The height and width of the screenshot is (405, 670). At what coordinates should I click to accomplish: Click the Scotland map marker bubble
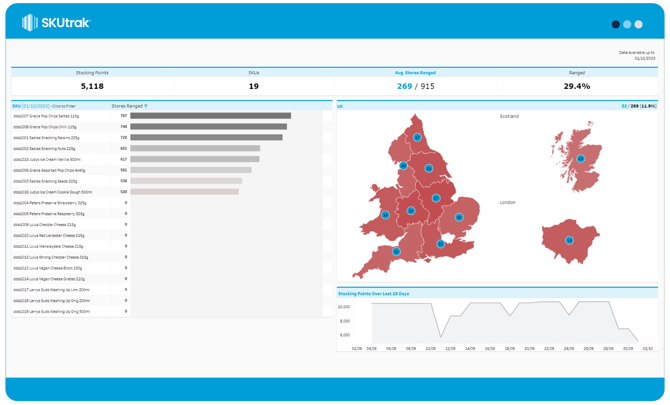coord(581,158)
